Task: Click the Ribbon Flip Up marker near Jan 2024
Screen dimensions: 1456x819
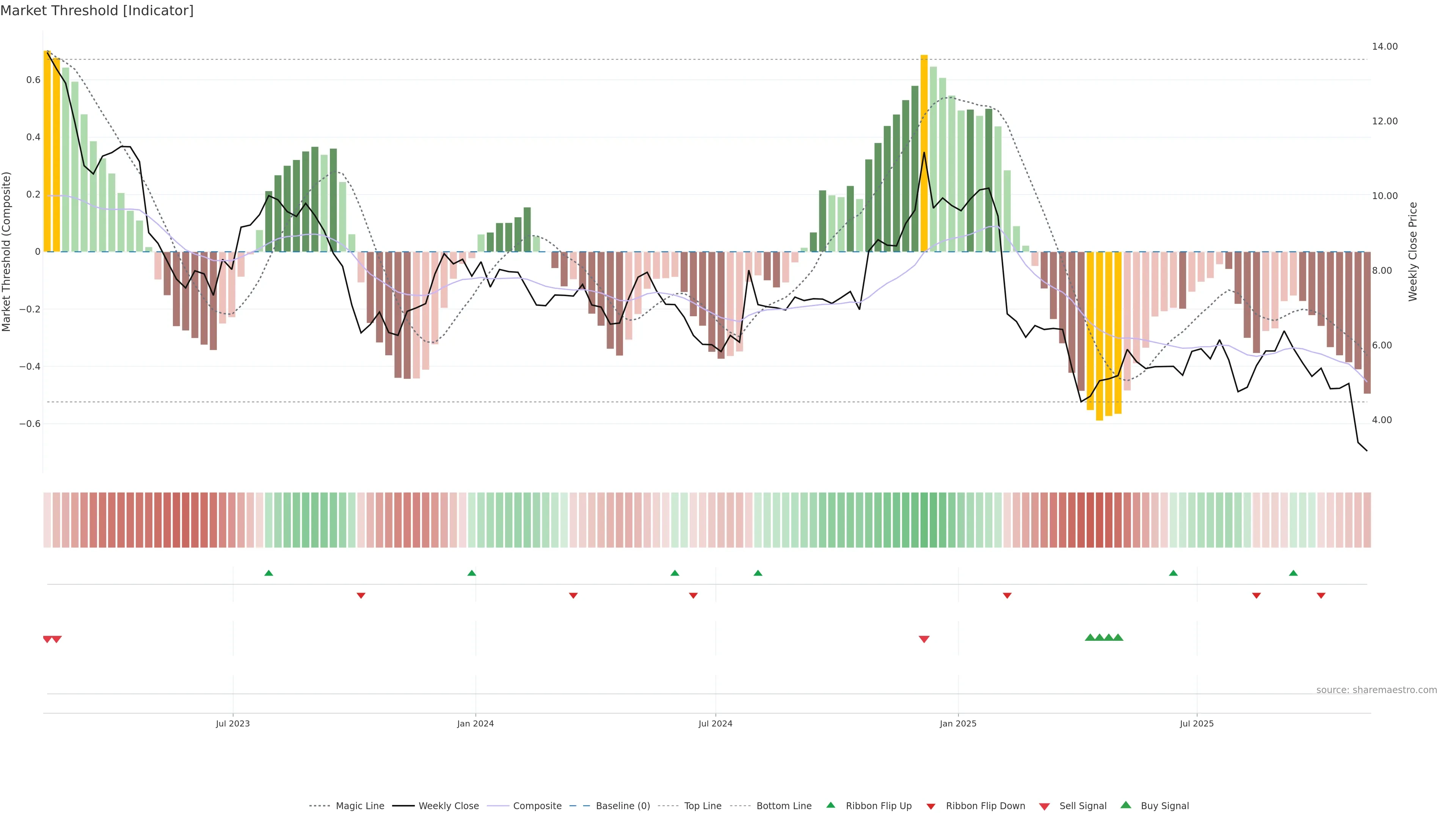Action: coord(472,573)
